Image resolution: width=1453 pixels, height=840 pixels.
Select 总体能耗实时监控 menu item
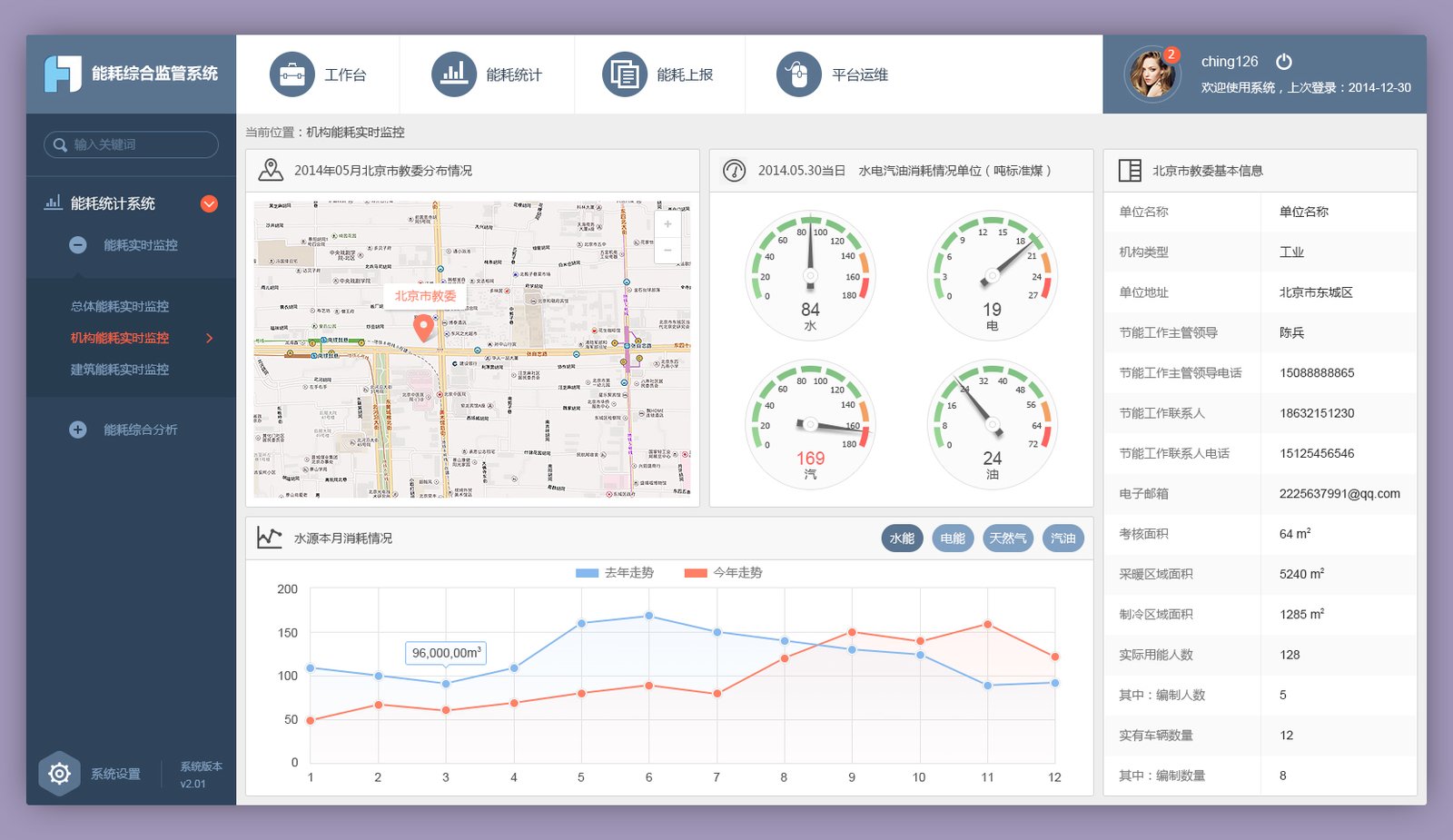point(120,307)
